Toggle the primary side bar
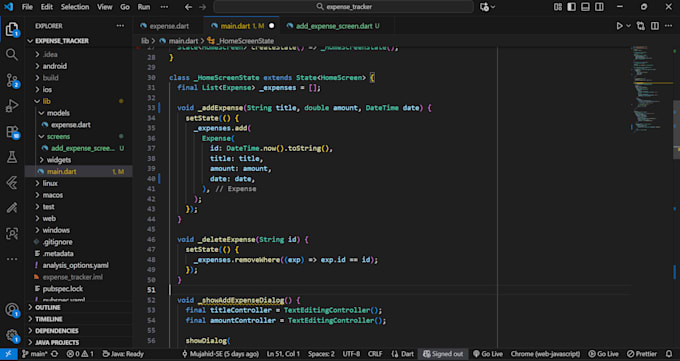680x361 pixels. point(572,7)
